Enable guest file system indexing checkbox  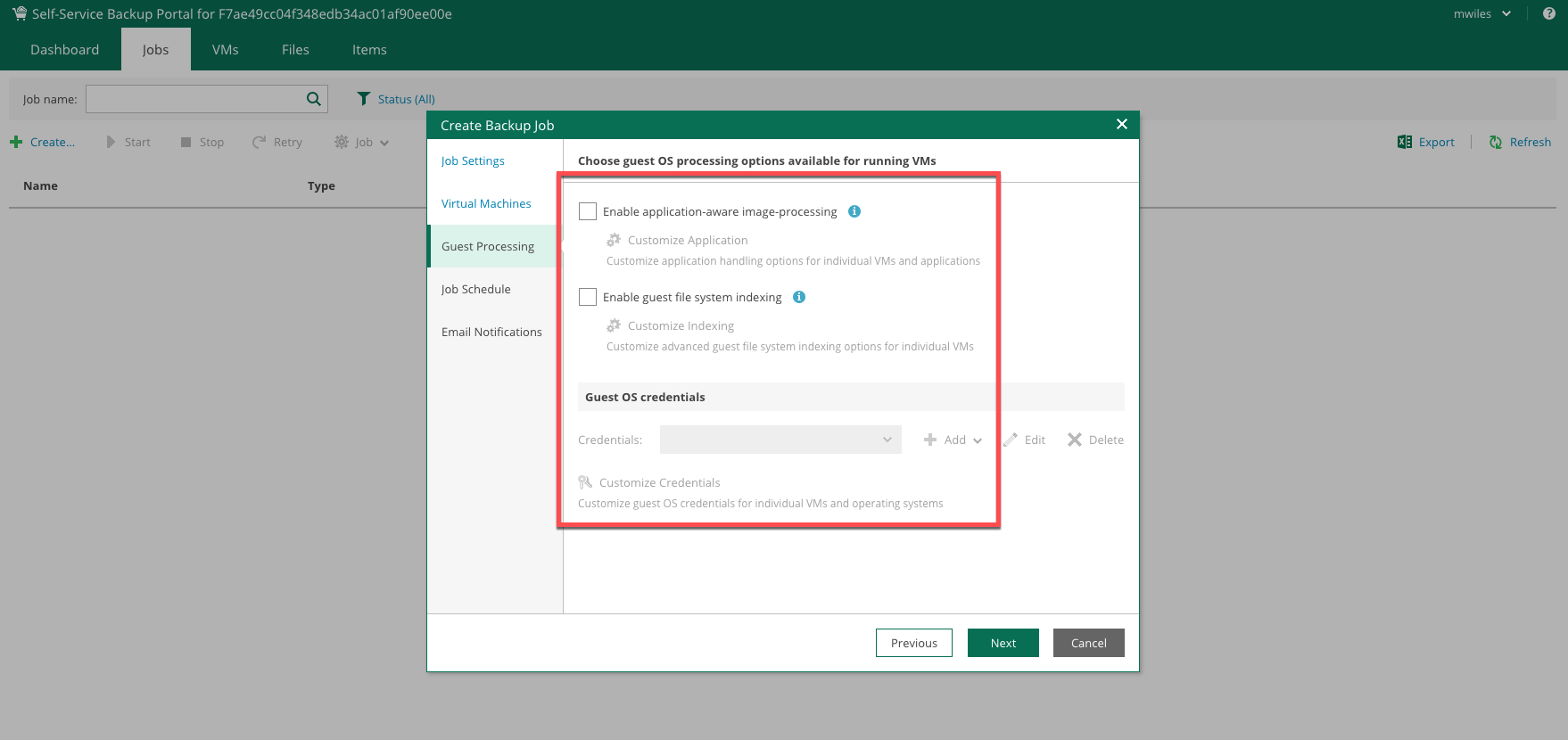coord(588,297)
